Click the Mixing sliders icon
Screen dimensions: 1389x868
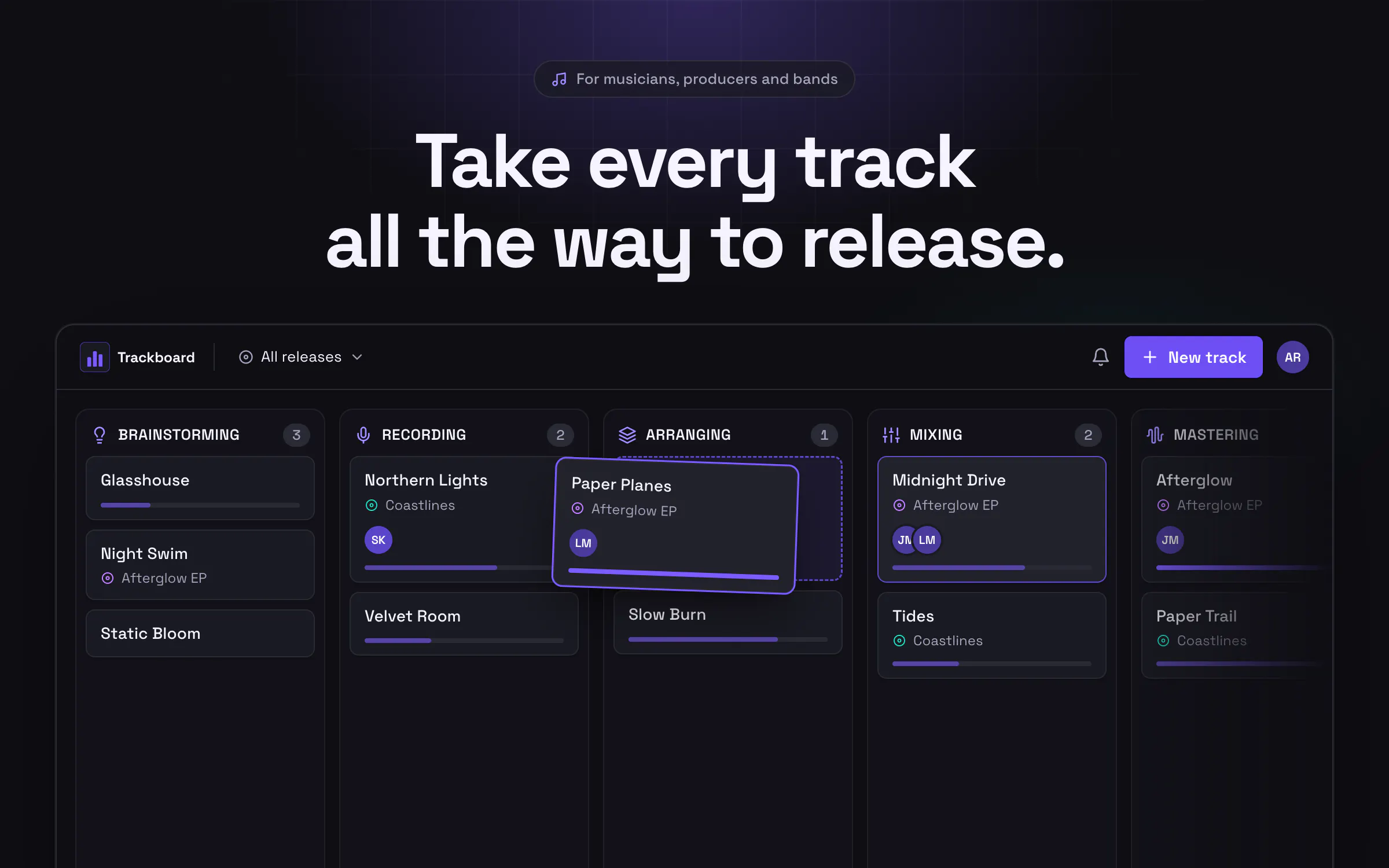coord(891,435)
